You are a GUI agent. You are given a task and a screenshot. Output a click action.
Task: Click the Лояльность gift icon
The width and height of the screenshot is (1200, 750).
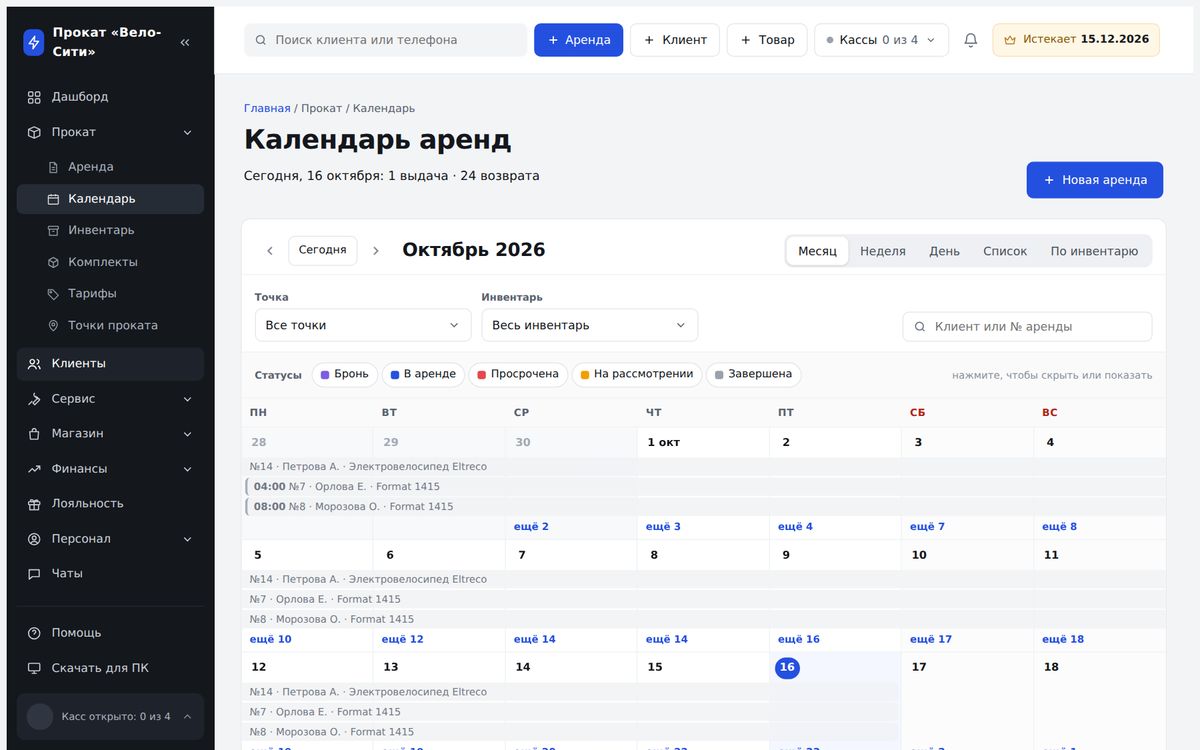pos(34,504)
